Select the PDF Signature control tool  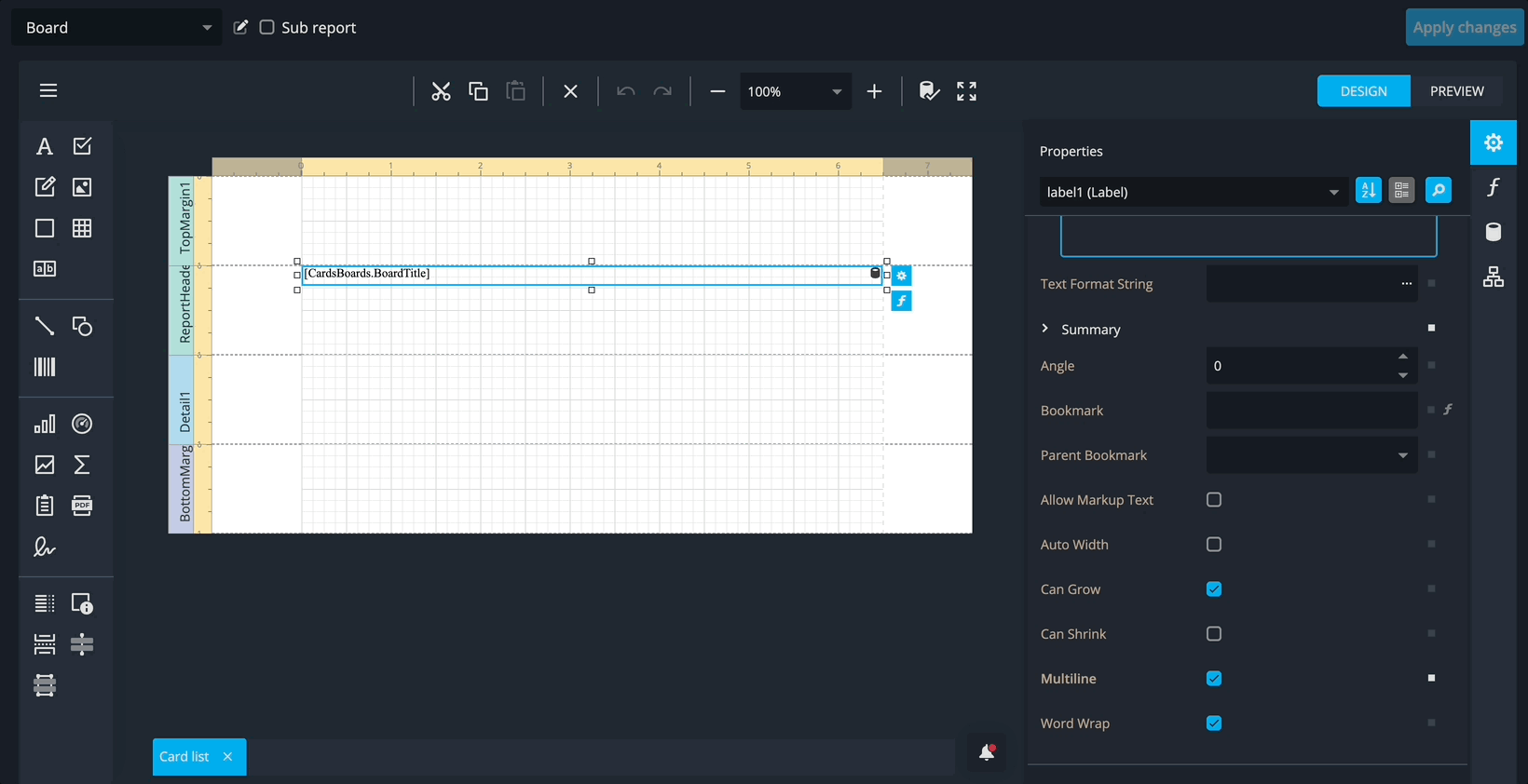coord(44,547)
